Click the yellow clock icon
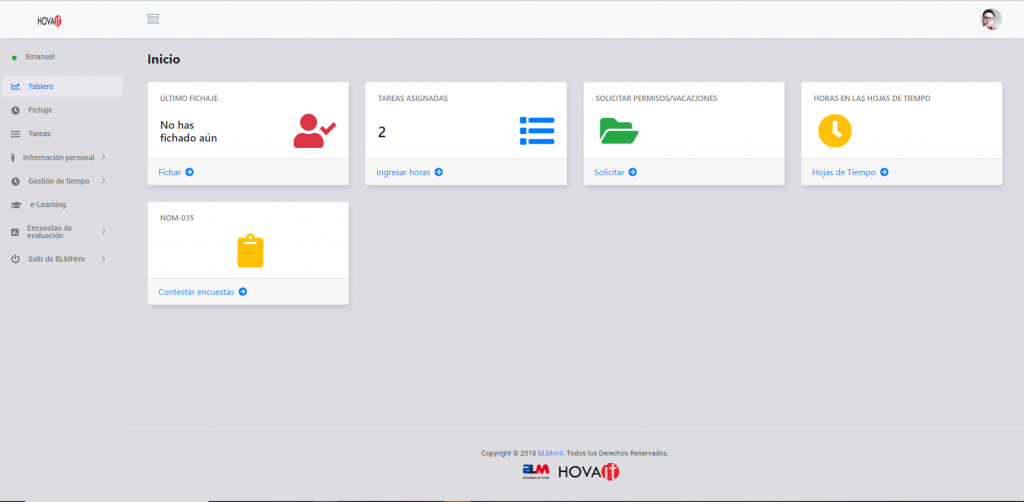This screenshot has width=1024, height=502. click(x=834, y=131)
